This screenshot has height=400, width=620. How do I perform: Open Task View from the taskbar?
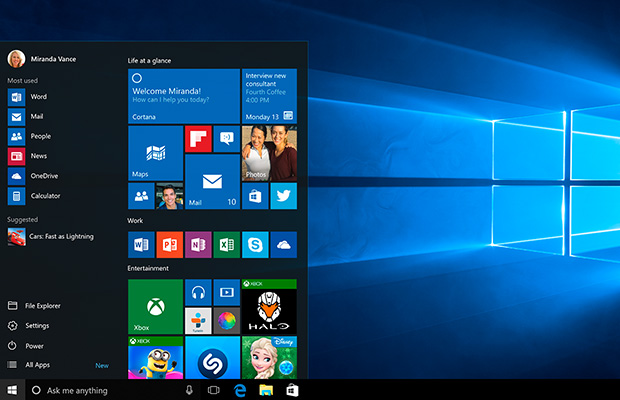pyautogui.click(x=213, y=390)
